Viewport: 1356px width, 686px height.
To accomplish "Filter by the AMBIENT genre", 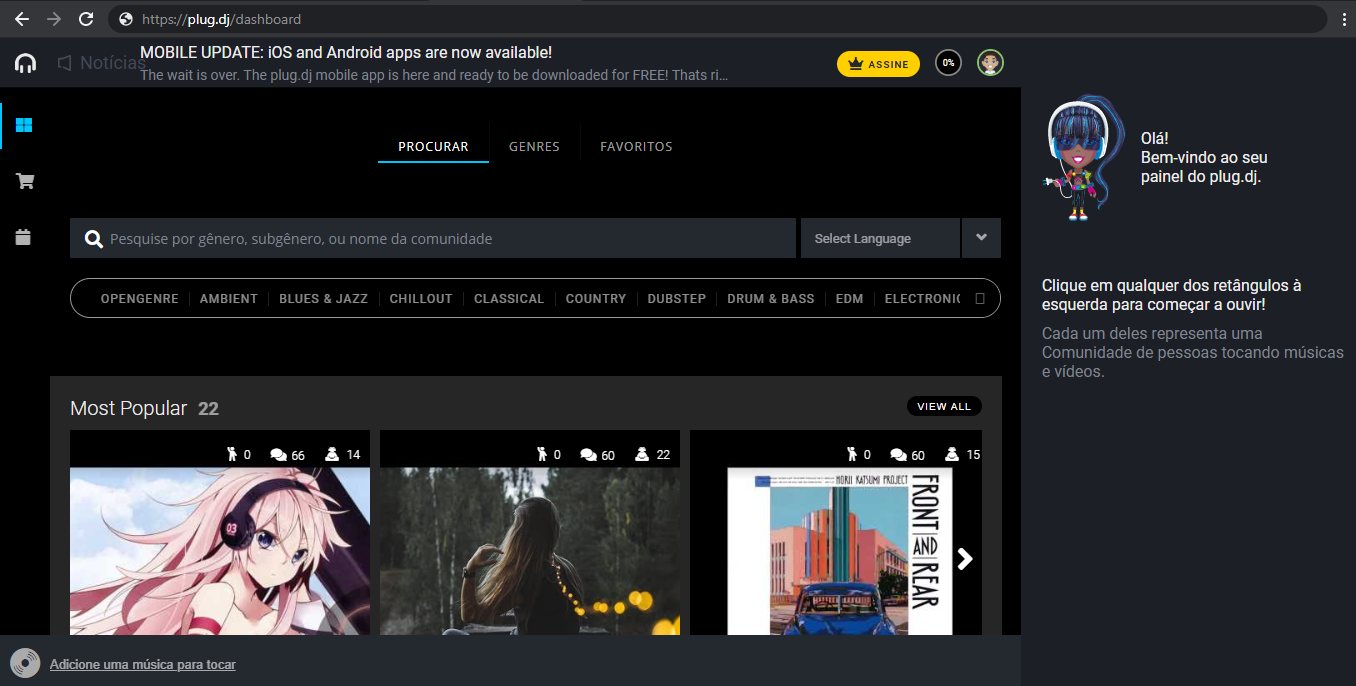I will click(229, 299).
